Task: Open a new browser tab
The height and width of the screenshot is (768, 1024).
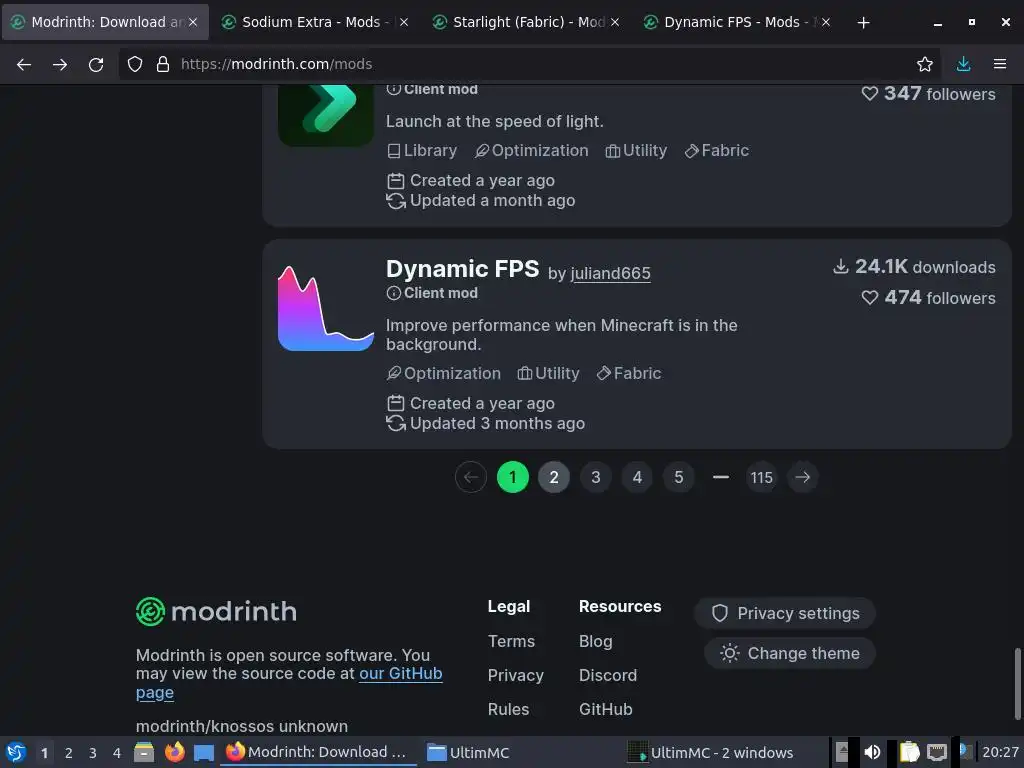Action: coord(863,22)
